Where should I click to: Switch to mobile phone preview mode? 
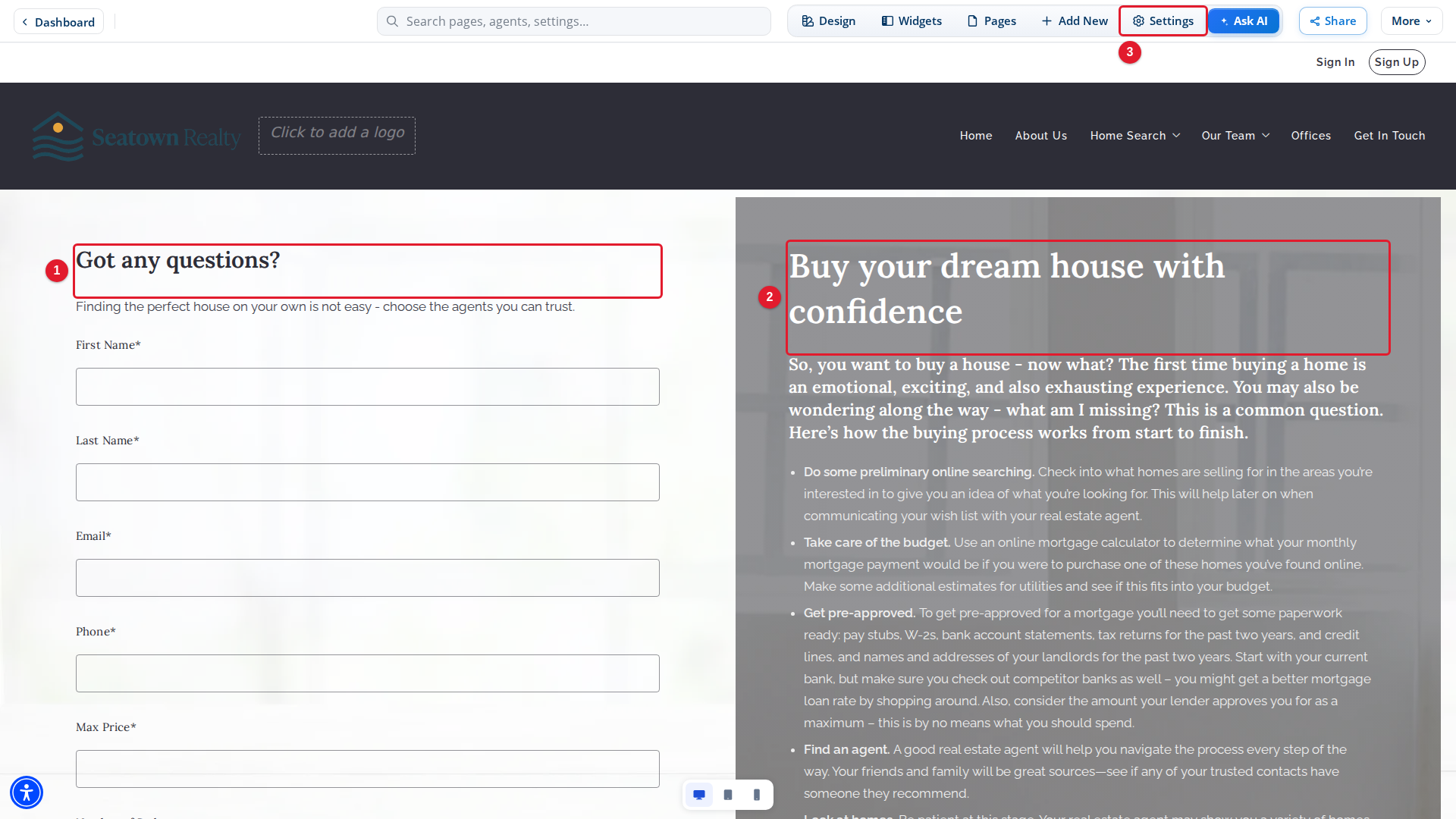[757, 795]
